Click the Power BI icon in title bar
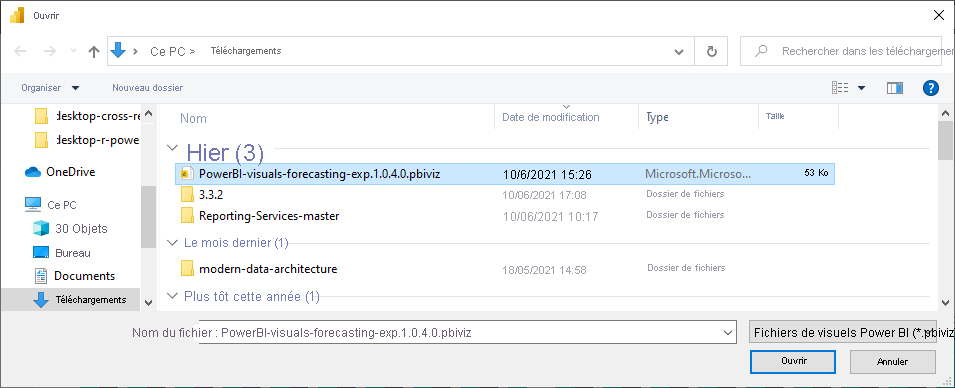Screen dimensions: 955x388 click(16, 16)
